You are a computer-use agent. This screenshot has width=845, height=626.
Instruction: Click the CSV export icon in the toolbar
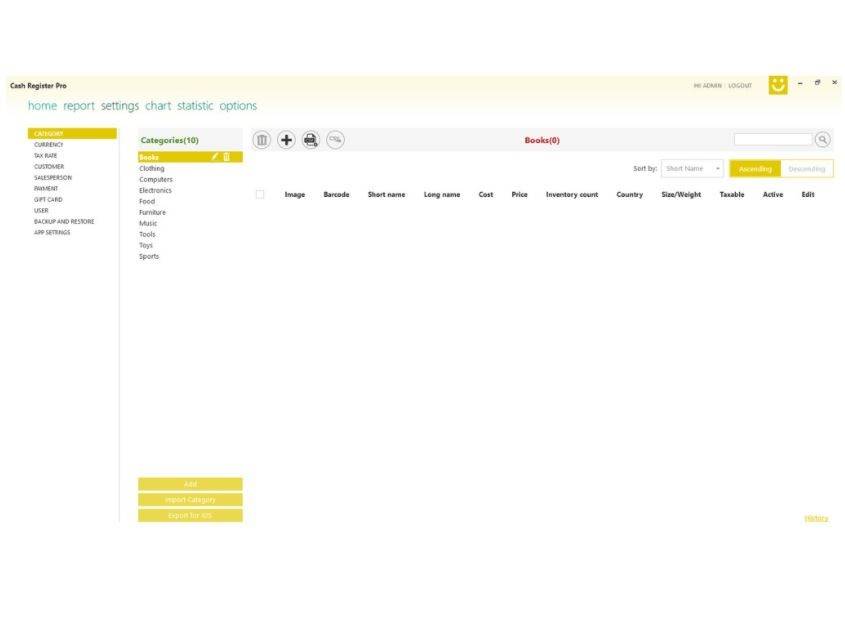click(334, 139)
